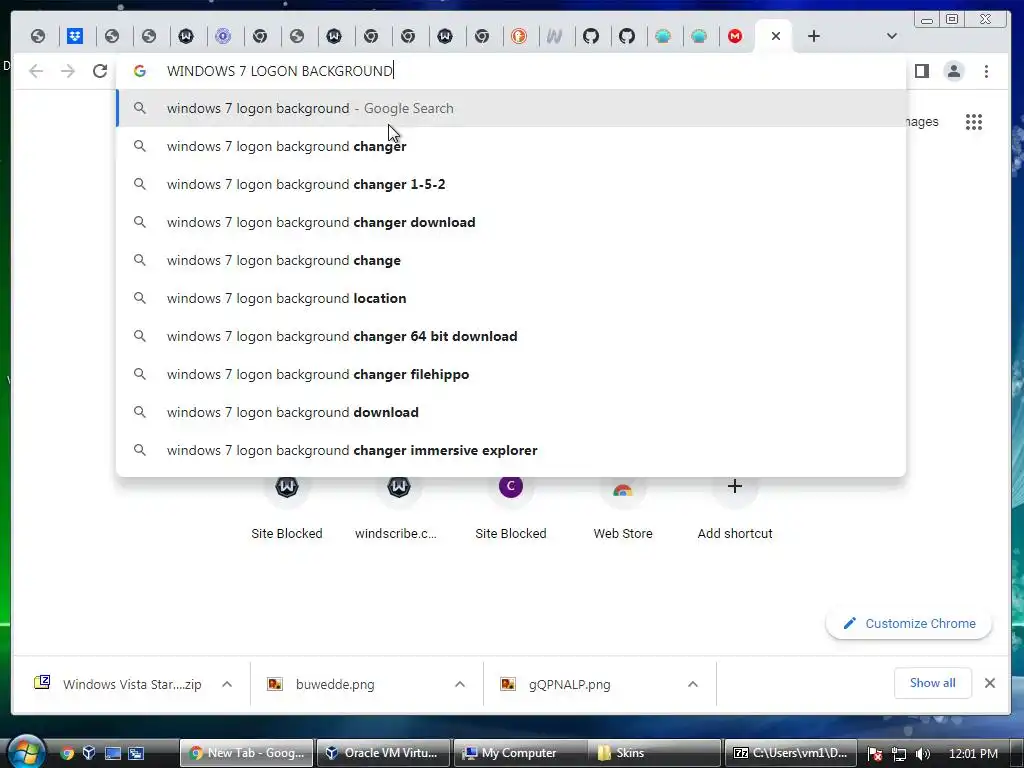
Task: Close the current New Tab tab
Action: pyautogui.click(x=776, y=37)
